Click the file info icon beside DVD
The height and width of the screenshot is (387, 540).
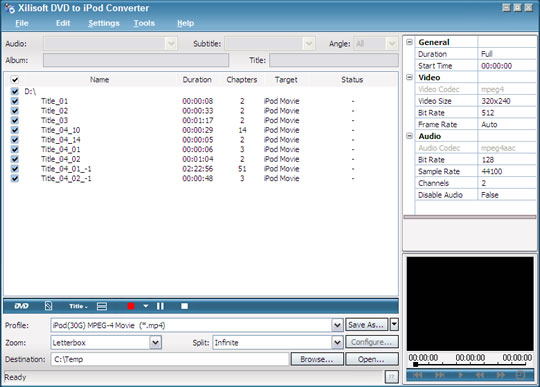tap(49, 306)
